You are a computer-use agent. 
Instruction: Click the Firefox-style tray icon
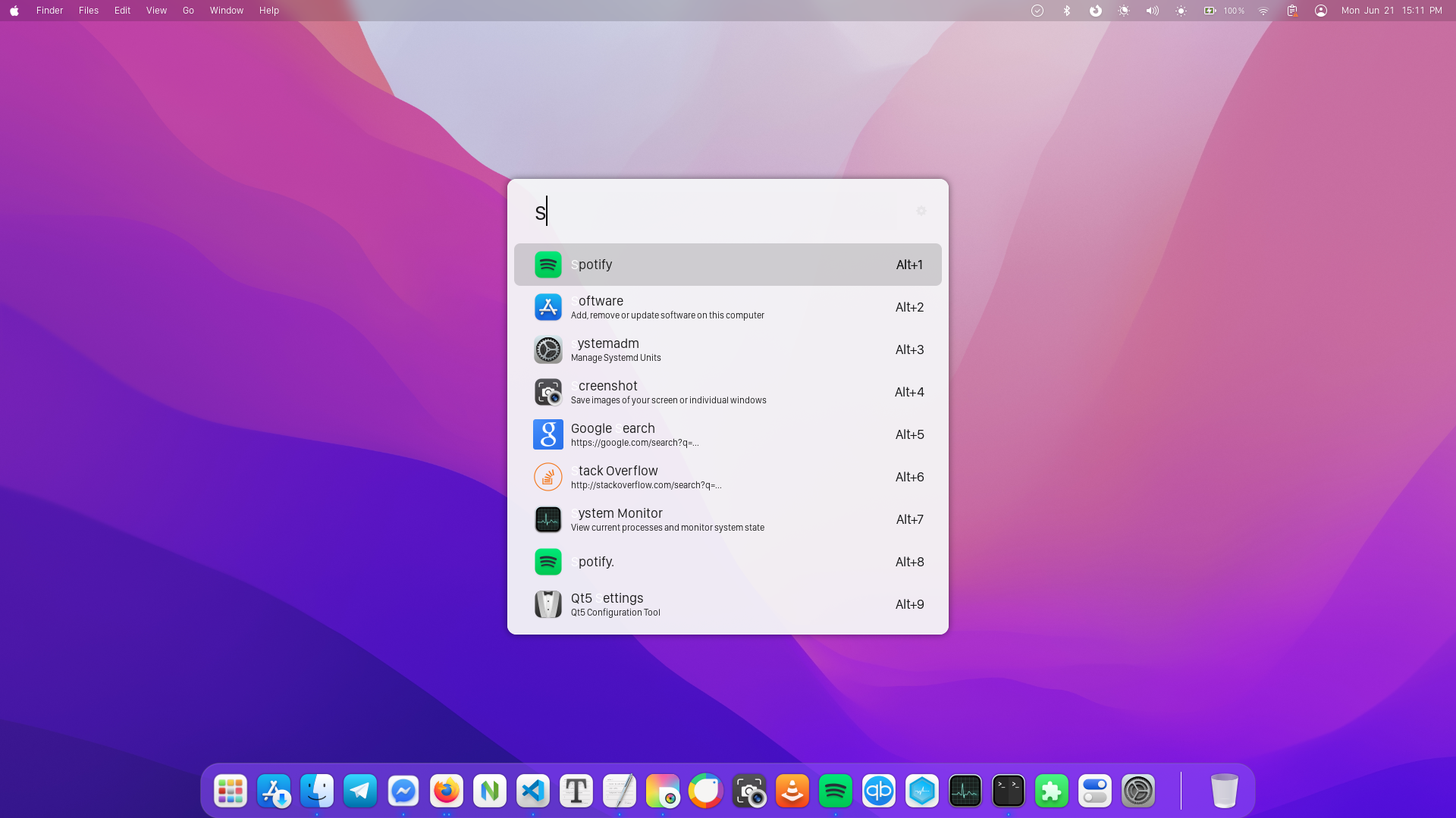coord(1095,11)
